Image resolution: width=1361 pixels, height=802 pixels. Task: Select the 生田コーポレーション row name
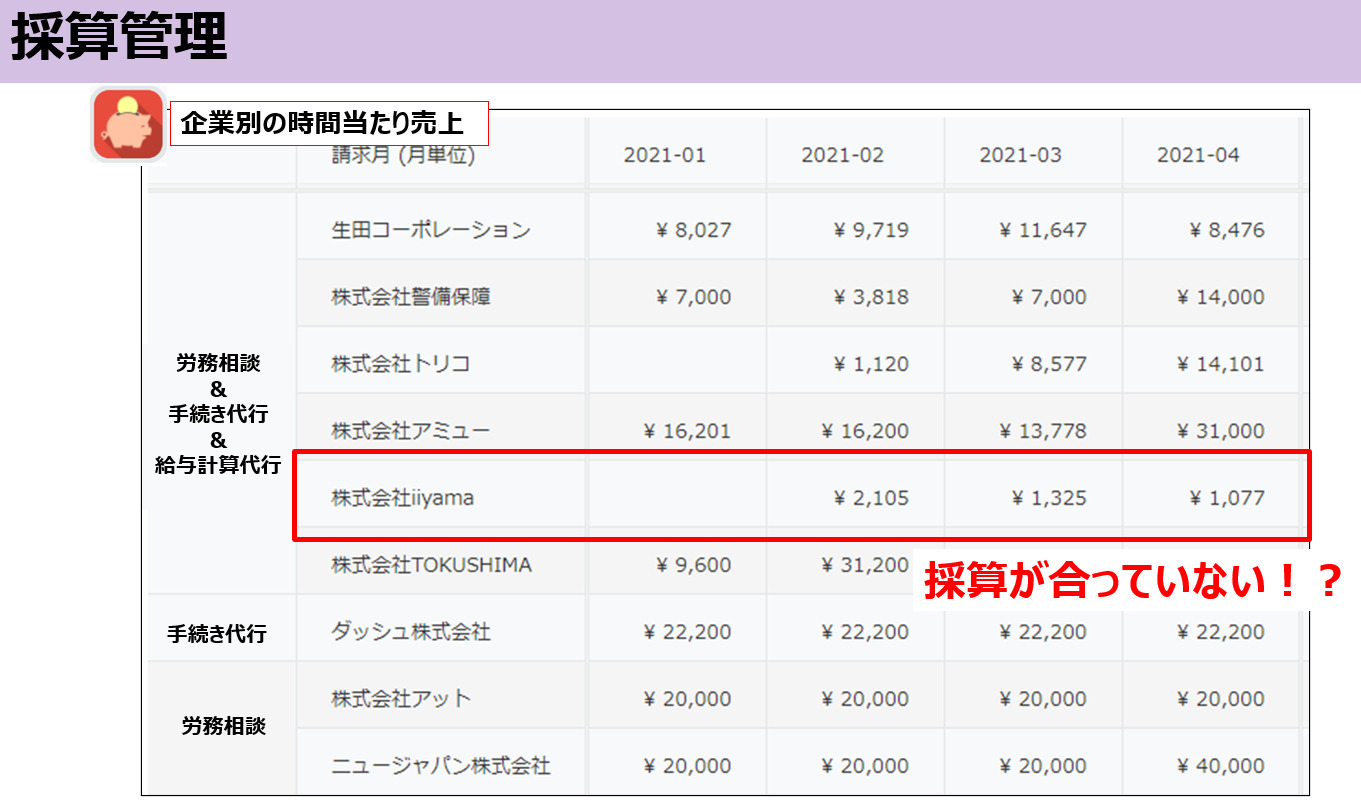point(431,230)
